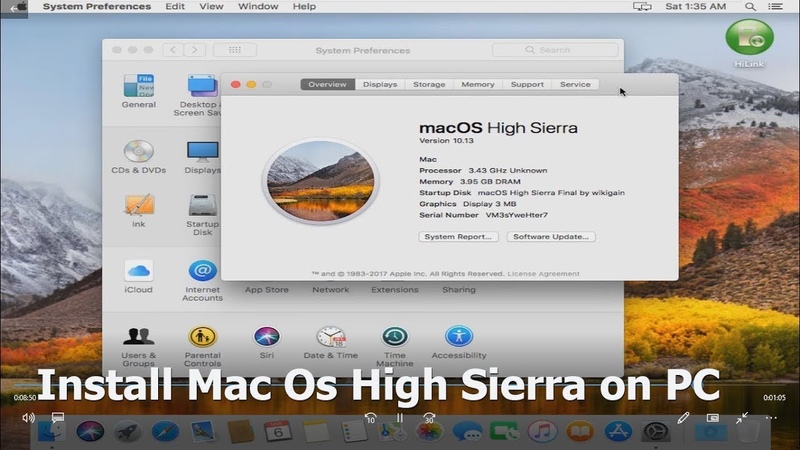The width and height of the screenshot is (800, 450).
Task: Pause the video playback
Action: 399,418
